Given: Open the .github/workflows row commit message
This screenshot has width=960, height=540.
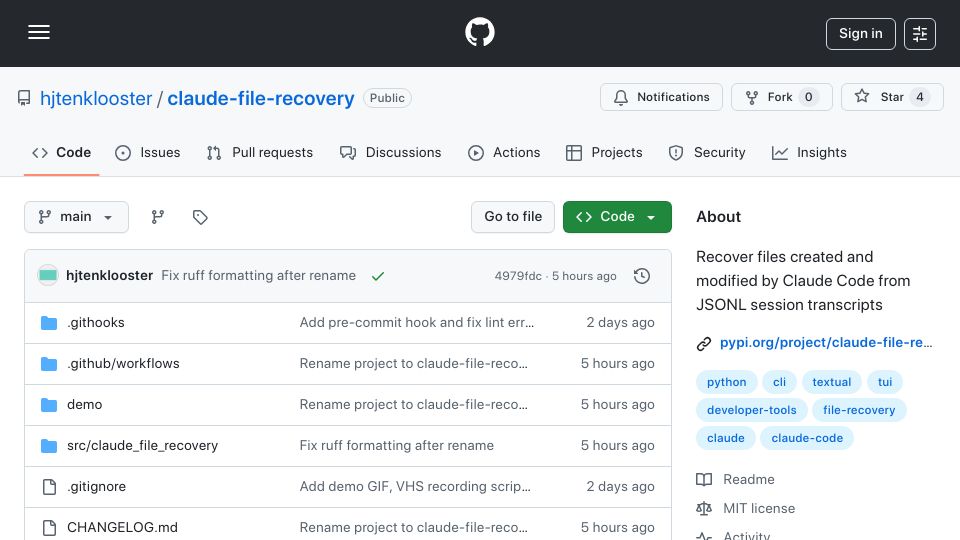Looking at the screenshot, I should (414, 364).
